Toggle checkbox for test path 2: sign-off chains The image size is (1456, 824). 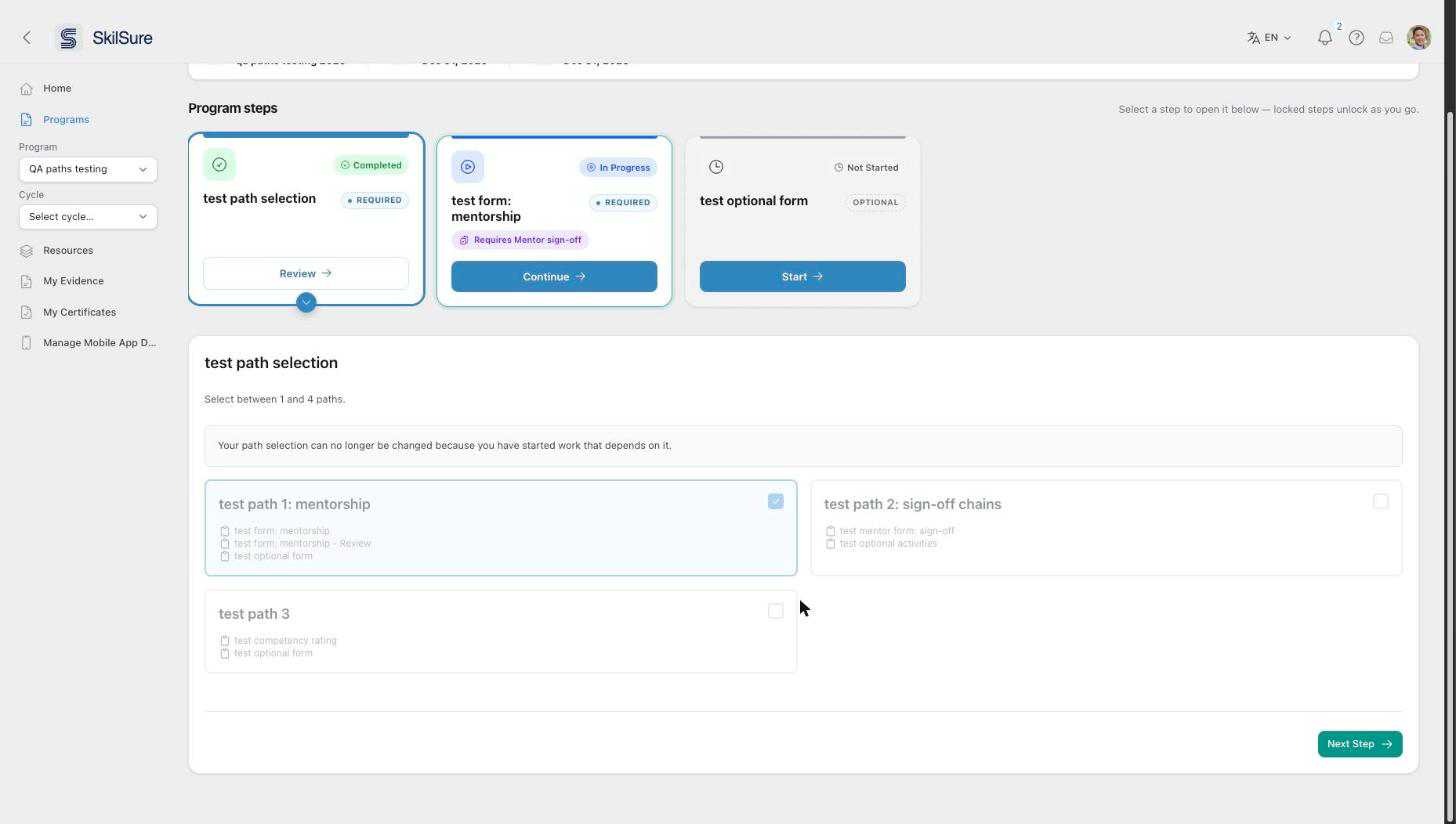1381,501
